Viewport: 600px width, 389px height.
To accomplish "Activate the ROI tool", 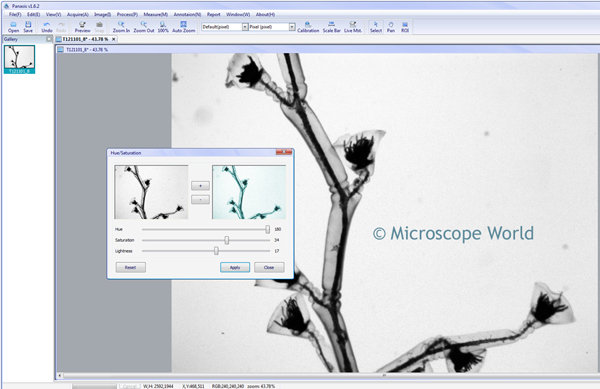I will coord(405,27).
